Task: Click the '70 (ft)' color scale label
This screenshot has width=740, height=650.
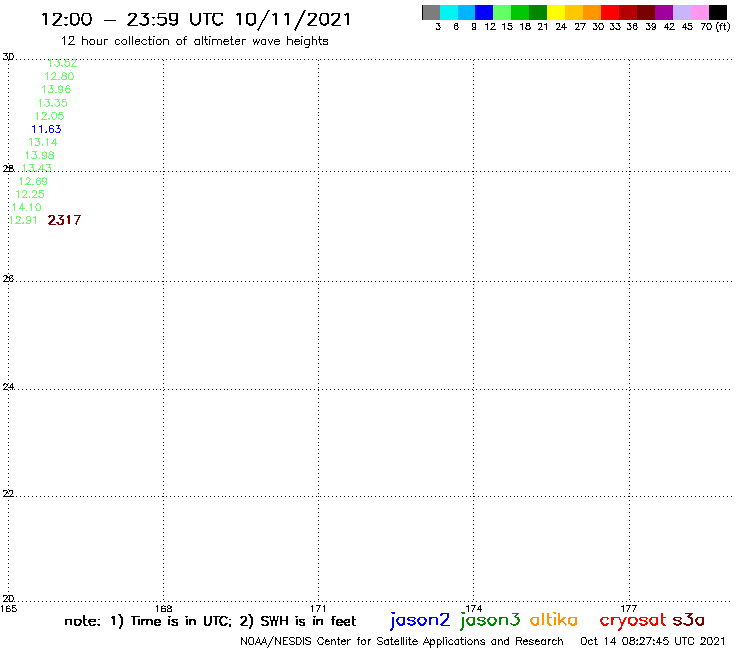Action: (x=715, y=27)
